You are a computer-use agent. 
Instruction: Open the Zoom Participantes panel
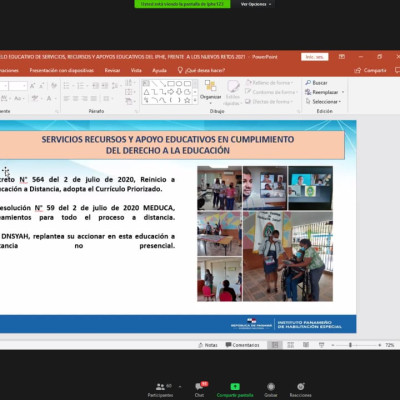pos(160,387)
